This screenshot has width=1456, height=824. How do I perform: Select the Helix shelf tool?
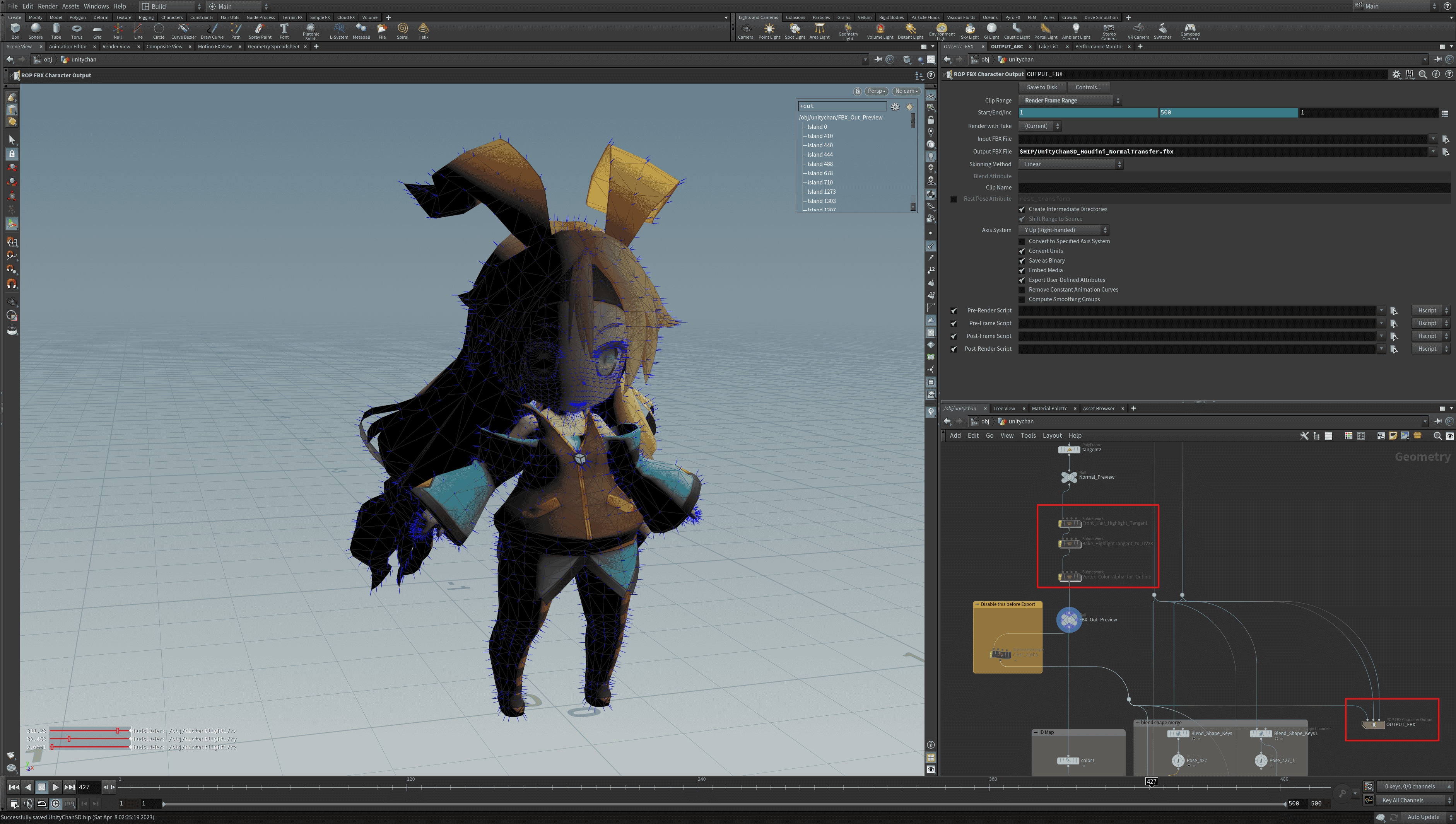click(x=424, y=31)
